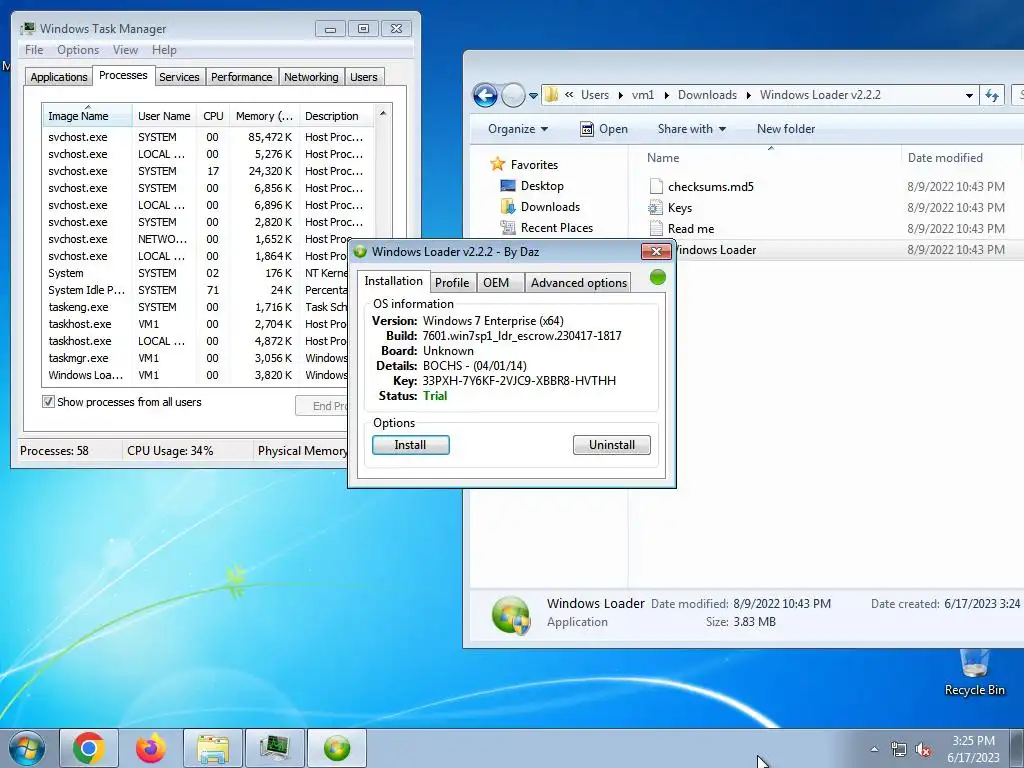Click Downloads segment in address bar
Screen dimensions: 1024x768
coord(707,95)
